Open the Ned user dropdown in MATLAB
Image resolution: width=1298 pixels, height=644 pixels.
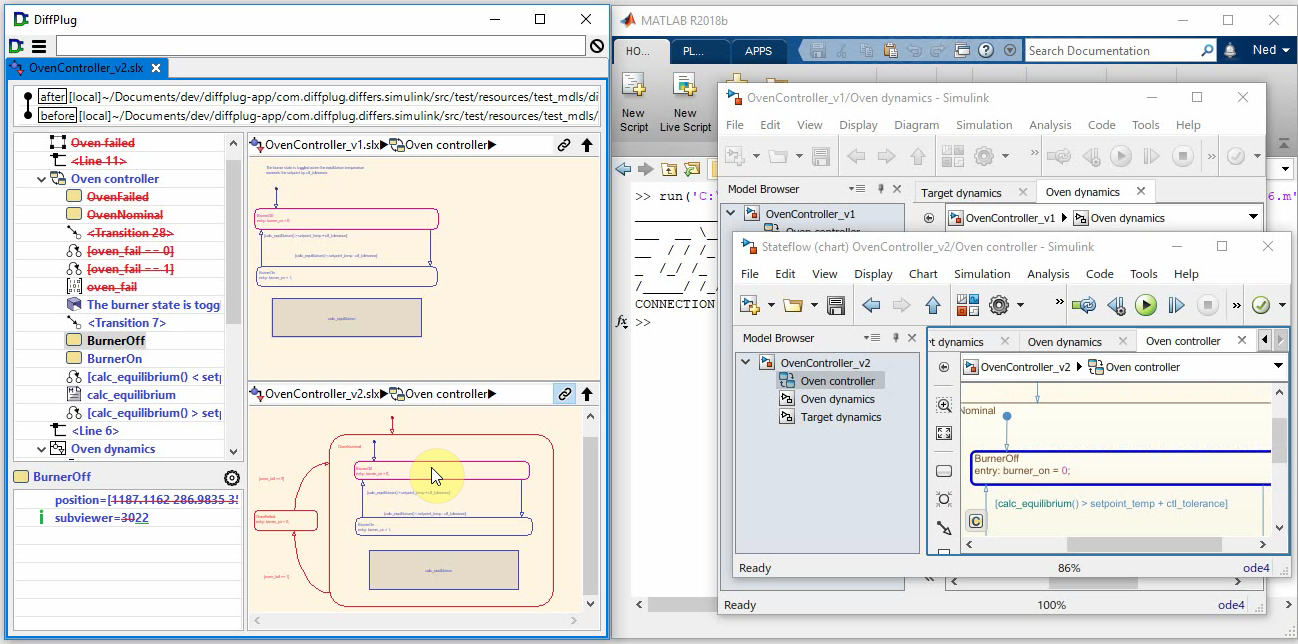point(1271,50)
